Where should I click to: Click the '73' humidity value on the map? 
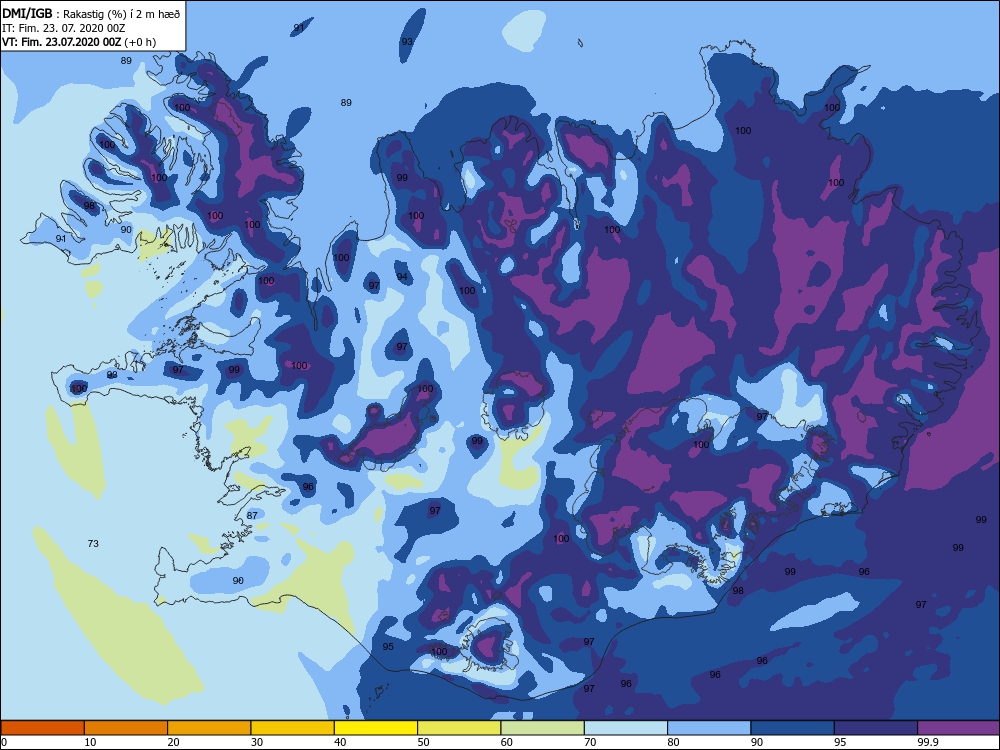tap(93, 543)
